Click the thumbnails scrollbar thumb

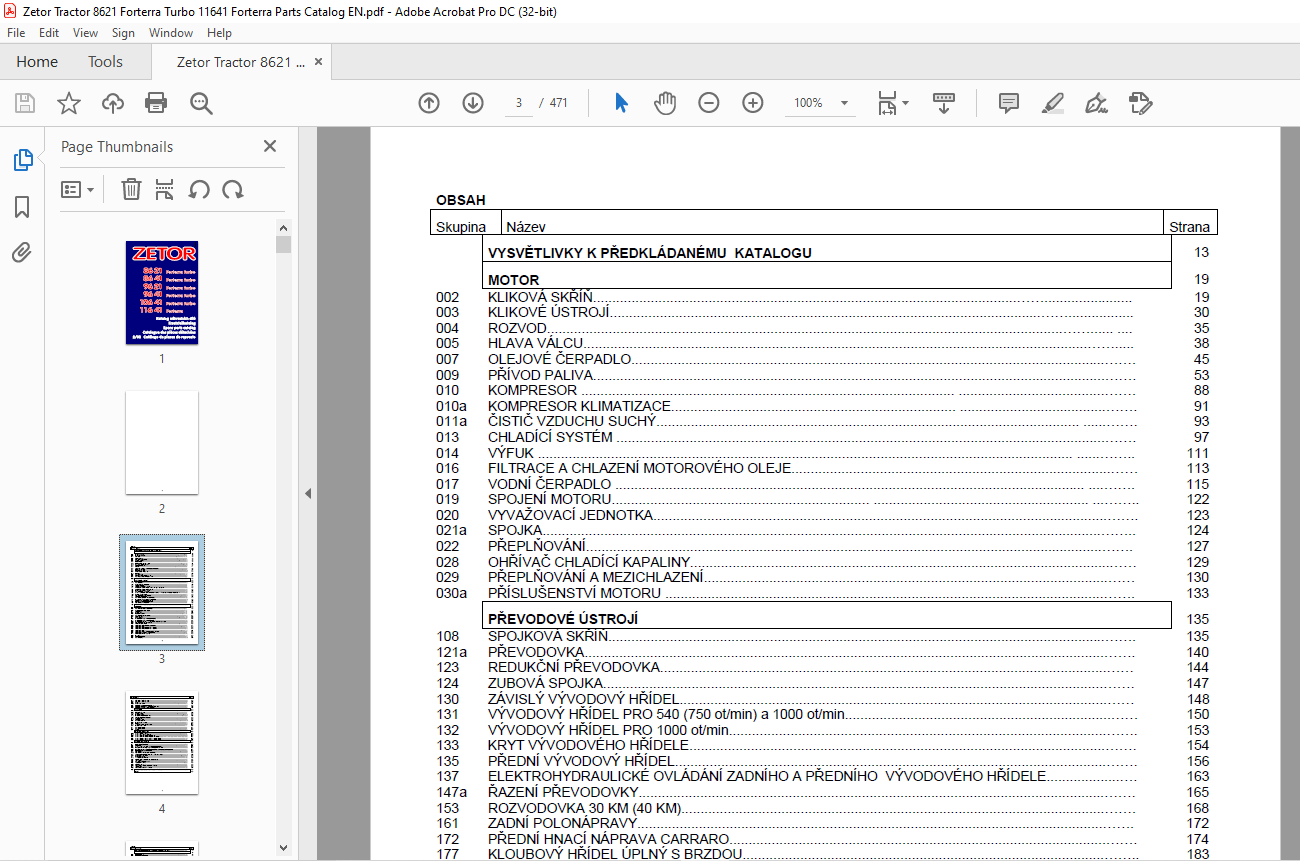[x=284, y=244]
